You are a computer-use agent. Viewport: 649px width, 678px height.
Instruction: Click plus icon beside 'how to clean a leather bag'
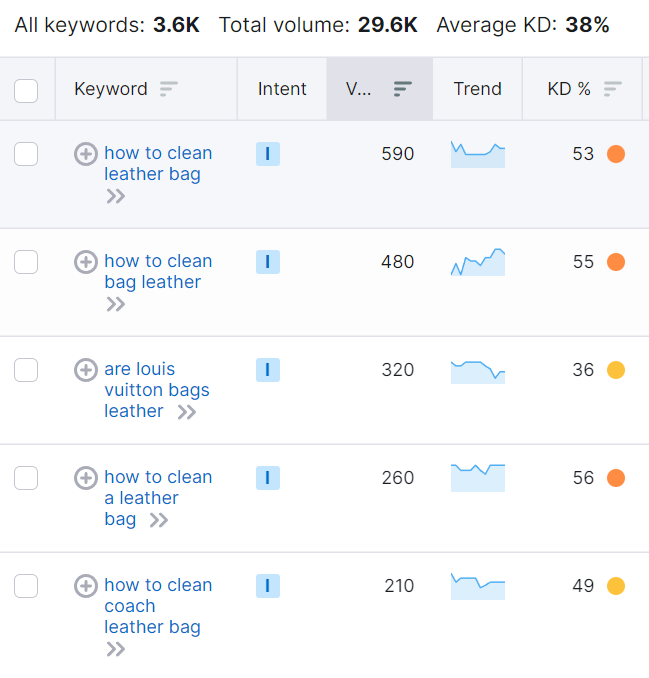(x=86, y=478)
